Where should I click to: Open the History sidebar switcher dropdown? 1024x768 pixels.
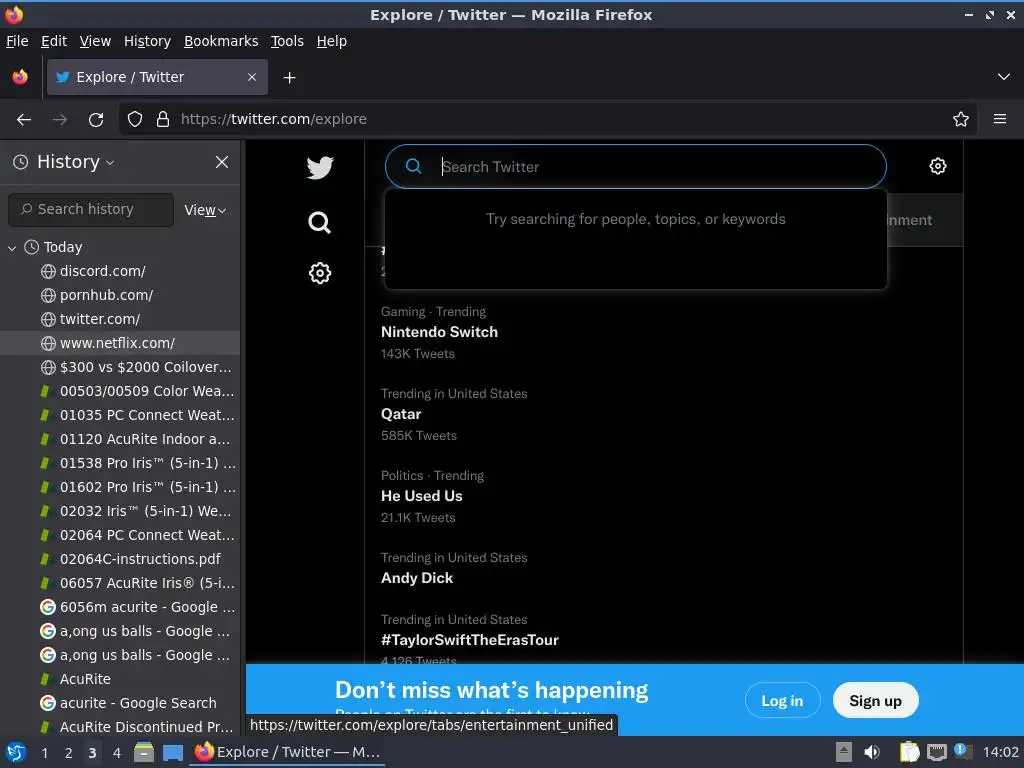(x=64, y=162)
